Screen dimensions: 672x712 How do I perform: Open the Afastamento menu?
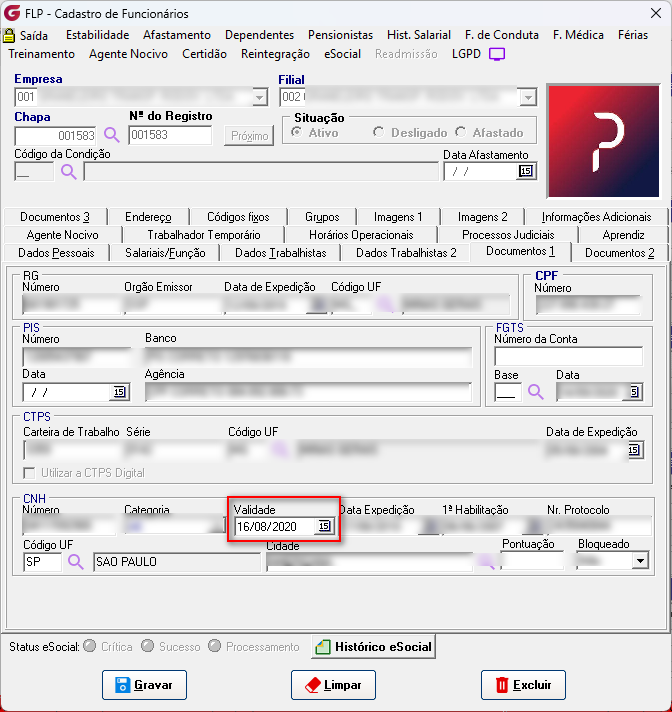[177, 35]
